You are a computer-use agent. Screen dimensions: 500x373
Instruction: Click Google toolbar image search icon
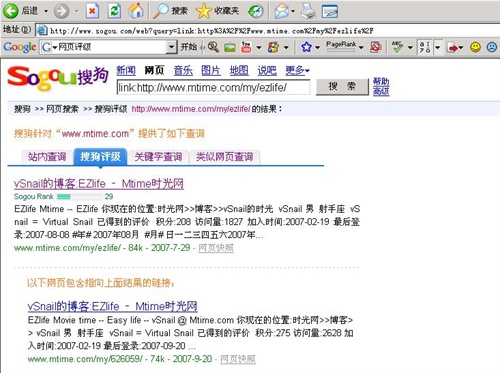pos(230,48)
